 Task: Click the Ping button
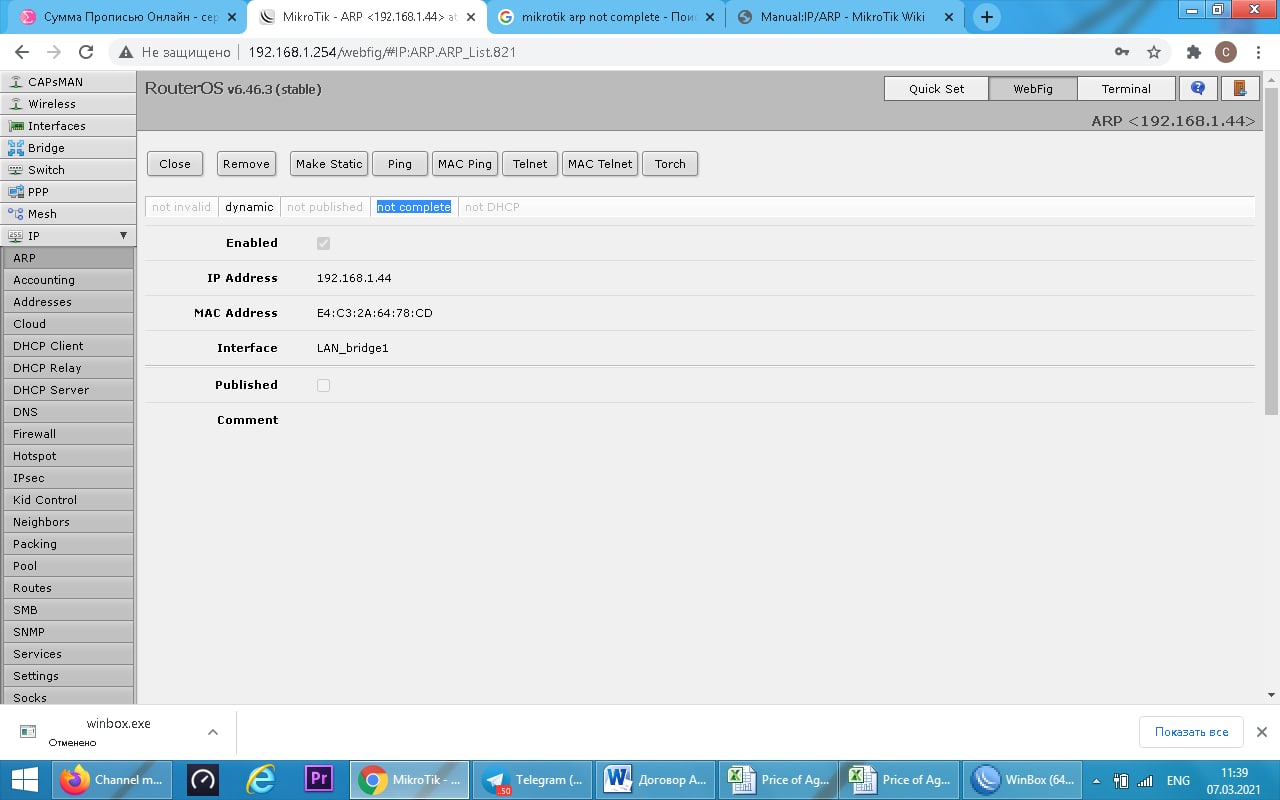[x=400, y=164]
